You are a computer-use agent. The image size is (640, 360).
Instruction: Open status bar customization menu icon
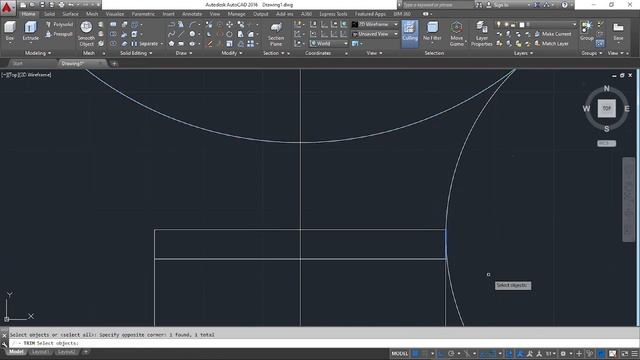634,353
